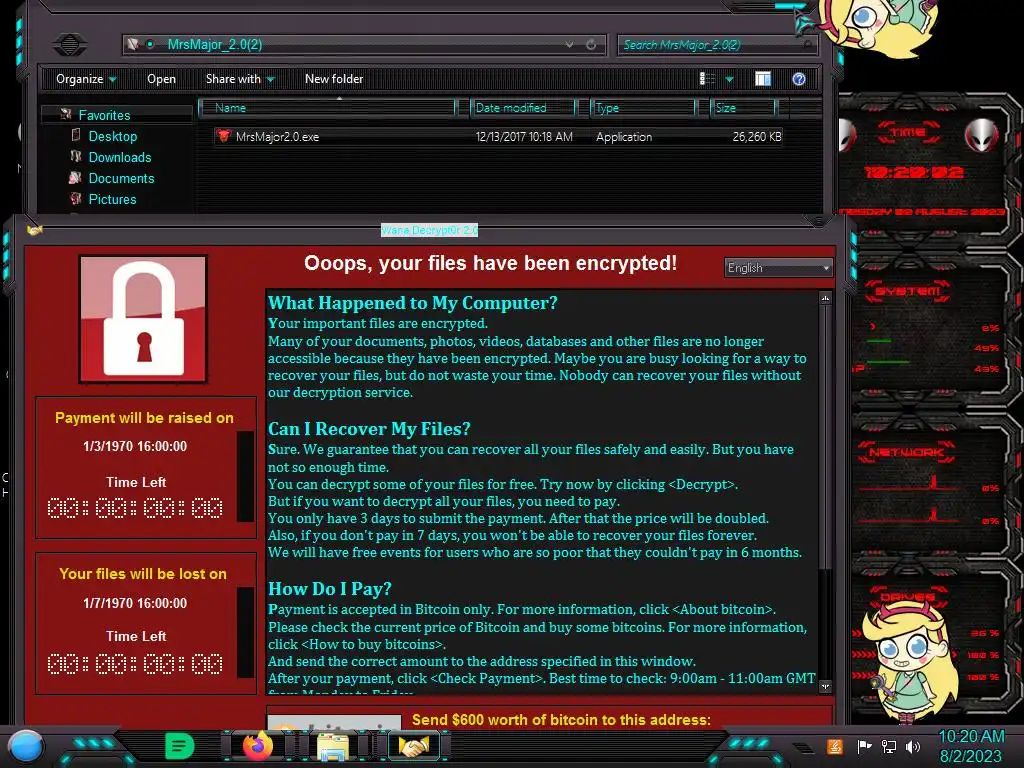Click the Pictures library icon

tap(76, 199)
